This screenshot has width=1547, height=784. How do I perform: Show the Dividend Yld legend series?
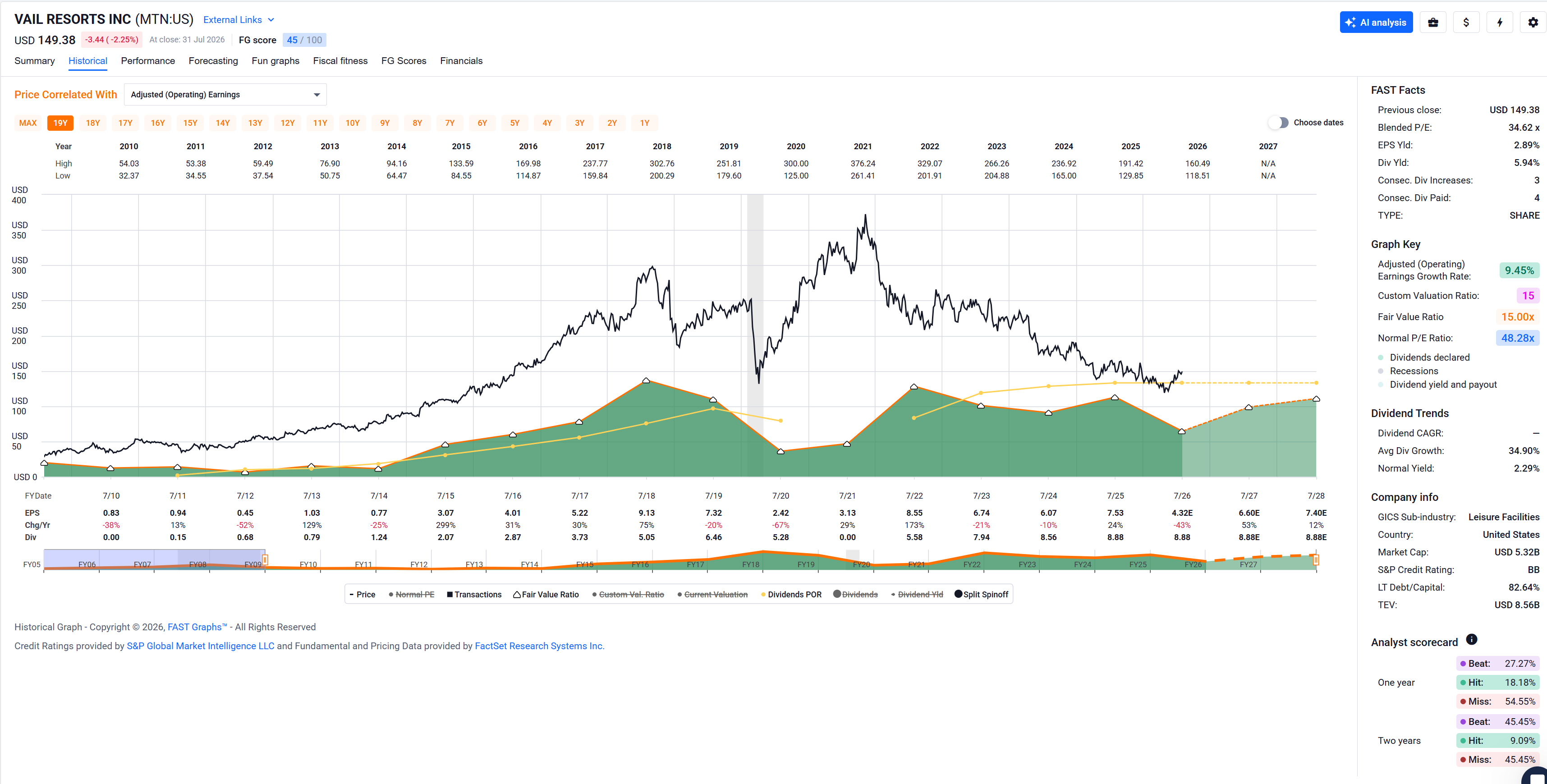[916, 594]
